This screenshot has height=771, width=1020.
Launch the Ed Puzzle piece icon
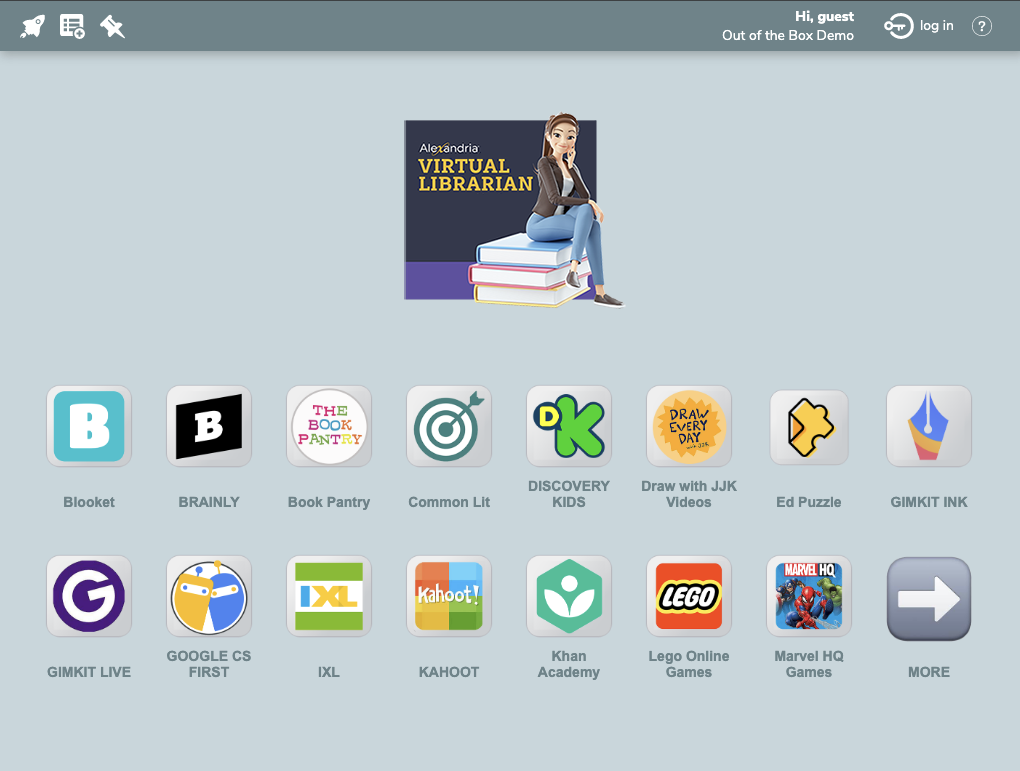pos(809,427)
